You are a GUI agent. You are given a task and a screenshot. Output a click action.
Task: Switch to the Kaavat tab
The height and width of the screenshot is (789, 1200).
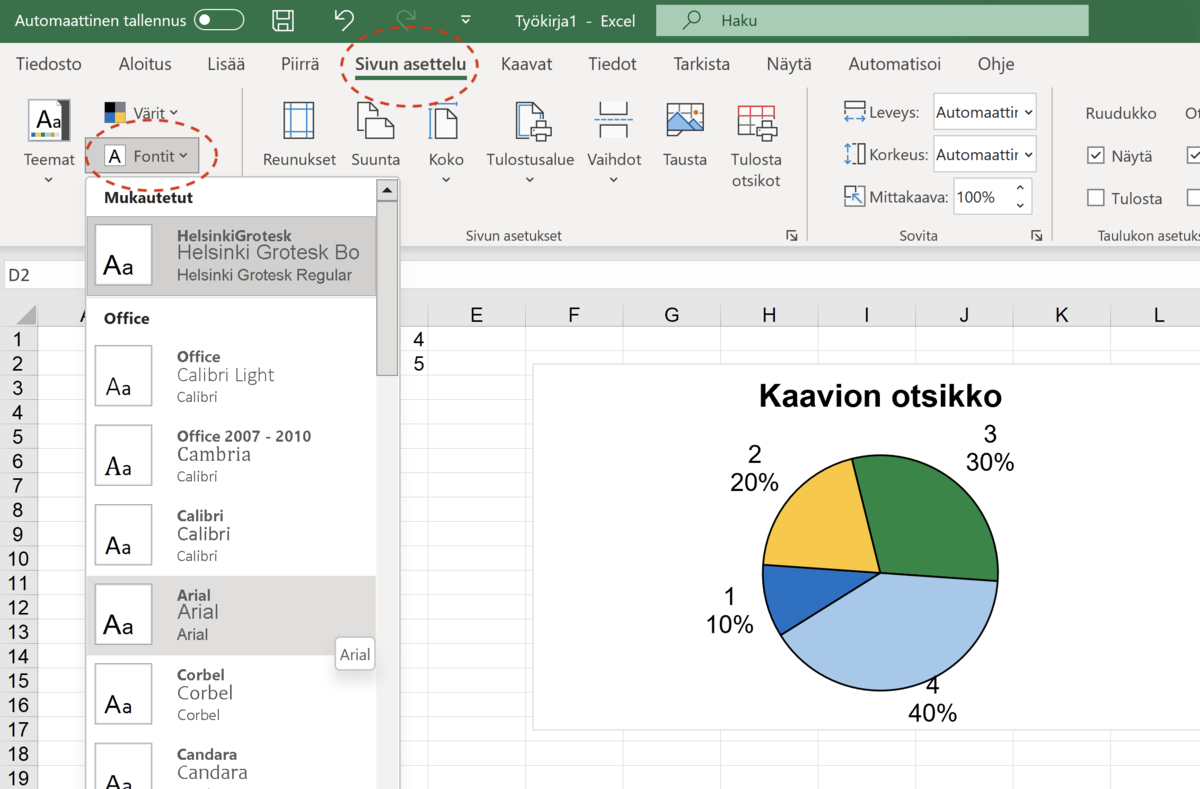(x=526, y=64)
